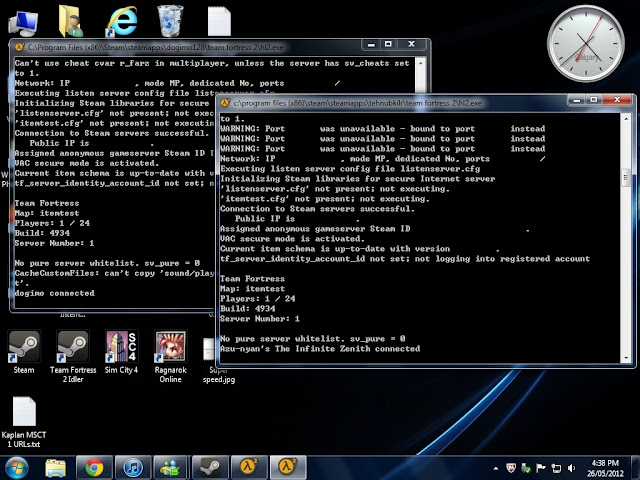Select the Kaplan MSCT 1 URLs.txt file

click(x=24, y=422)
